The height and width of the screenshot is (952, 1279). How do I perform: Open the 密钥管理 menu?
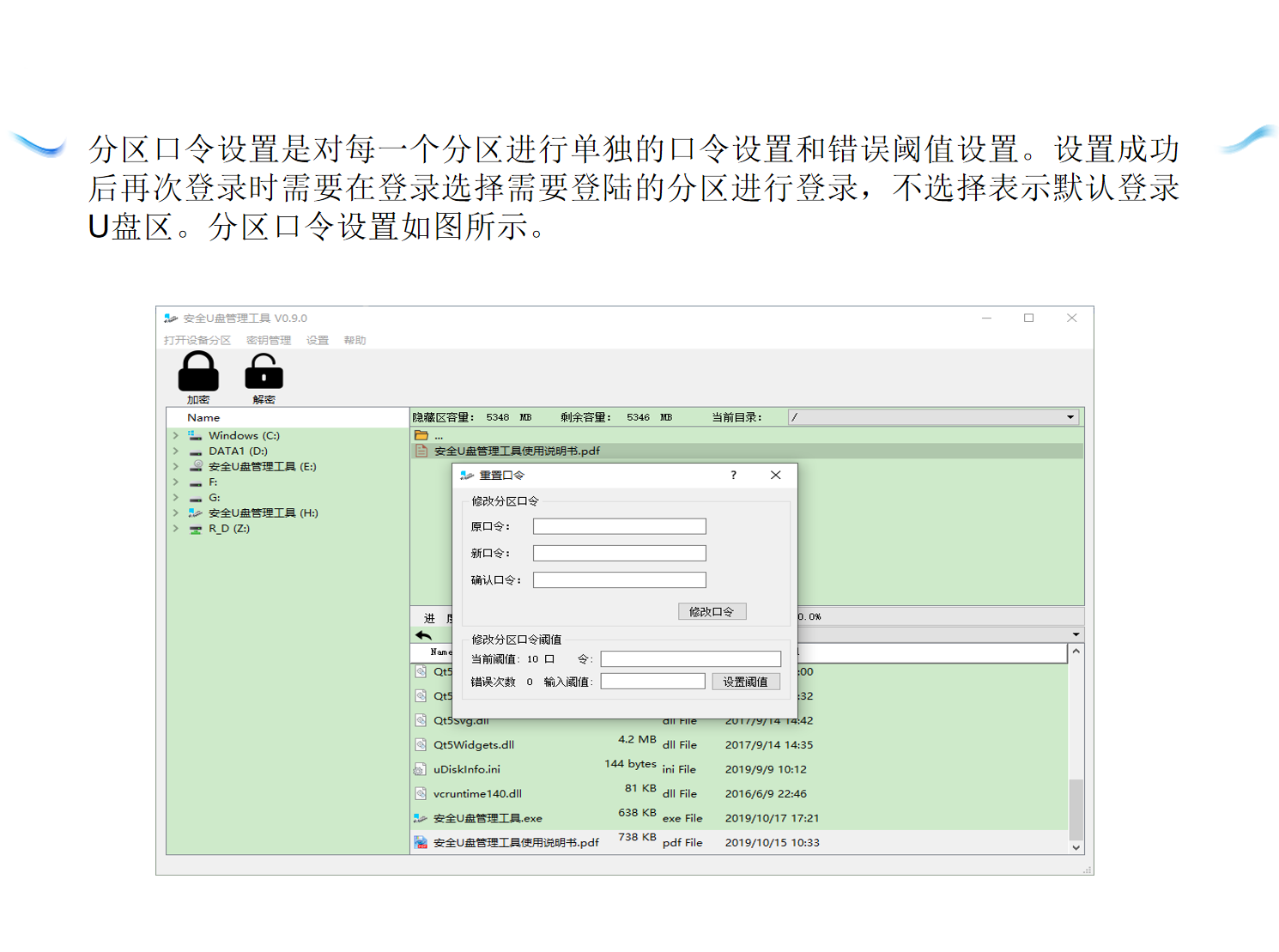pyautogui.click(x=269, y=341)
